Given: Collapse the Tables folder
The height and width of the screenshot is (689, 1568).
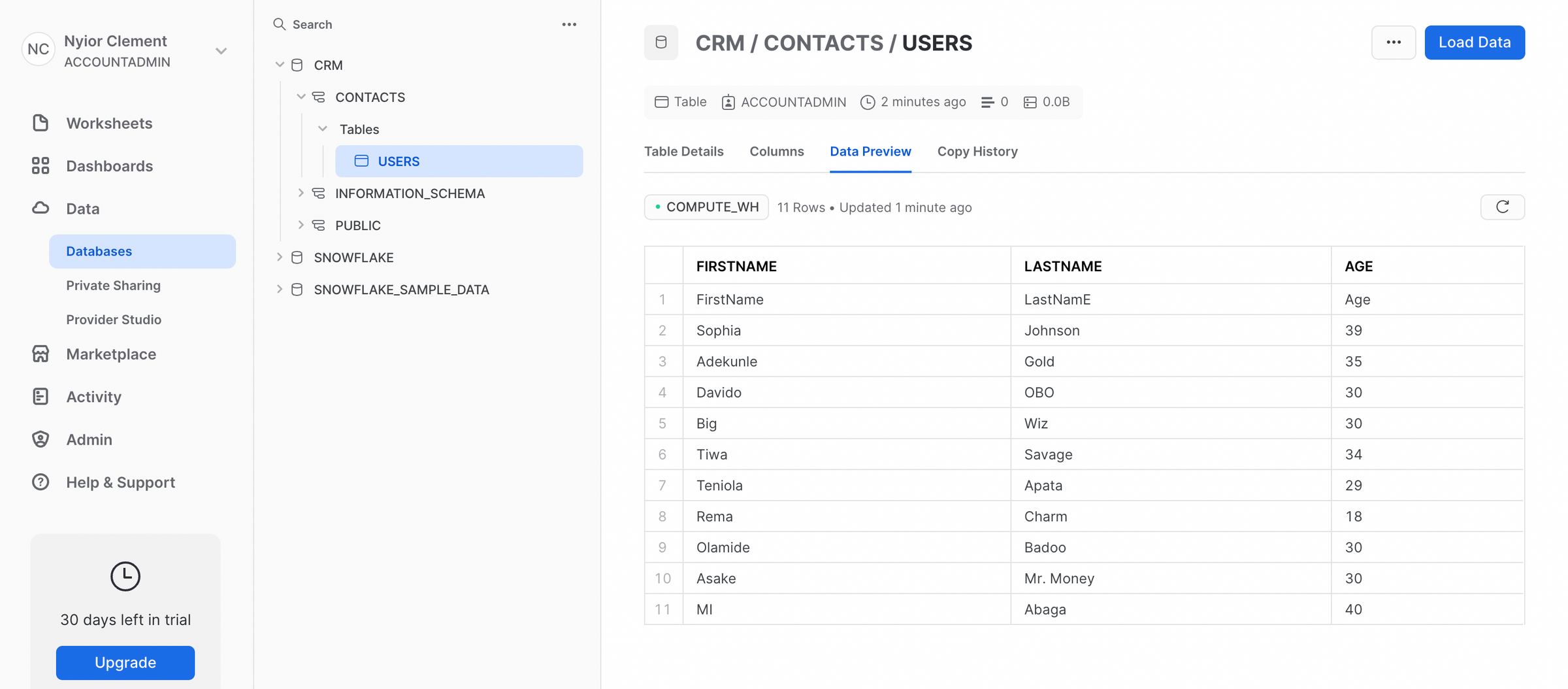Looking at the screenshot, I should [323, 129].
